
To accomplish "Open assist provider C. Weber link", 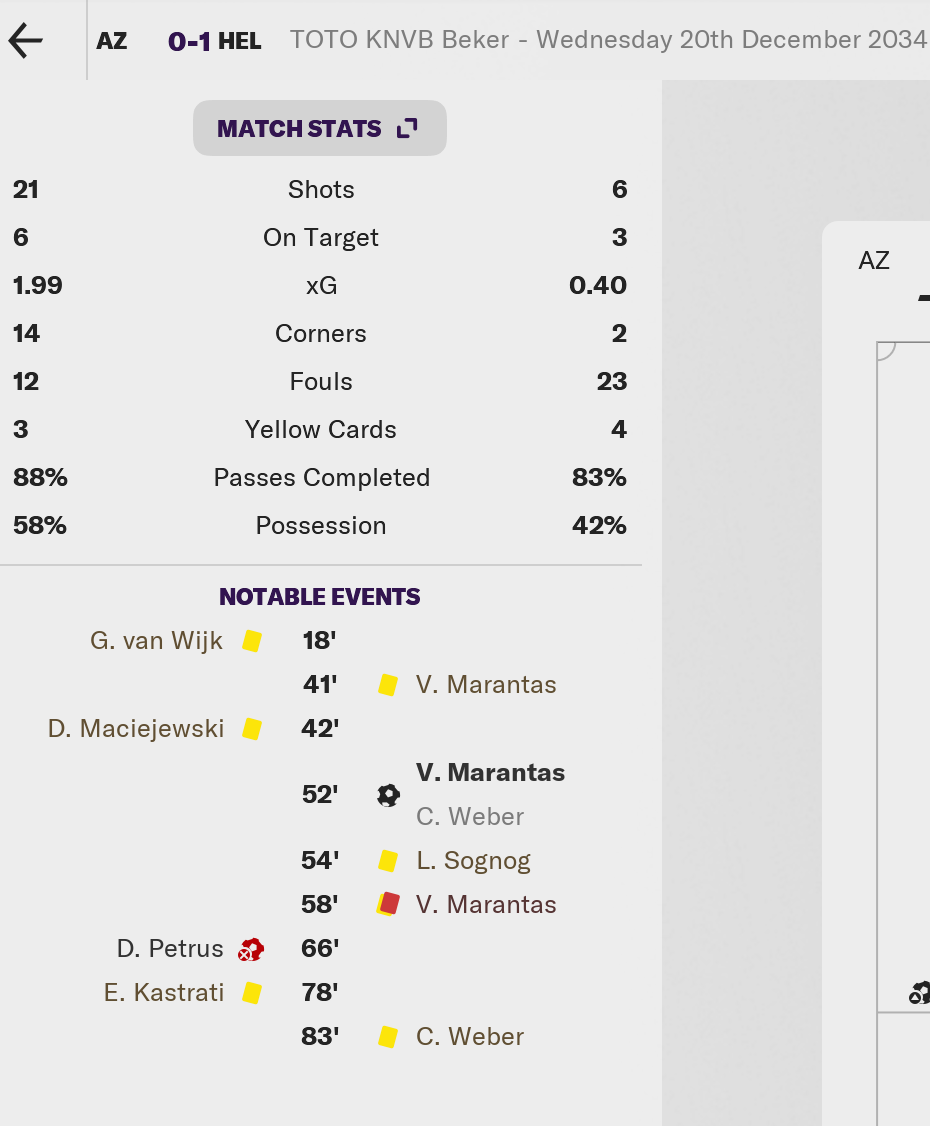I will point(470,816).
